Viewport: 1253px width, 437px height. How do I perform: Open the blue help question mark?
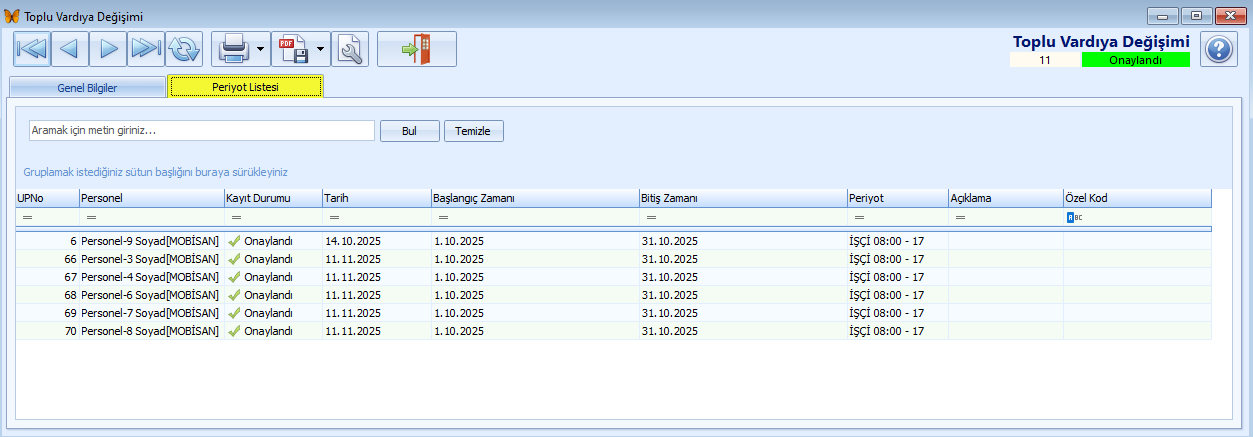click(1217, 49)
